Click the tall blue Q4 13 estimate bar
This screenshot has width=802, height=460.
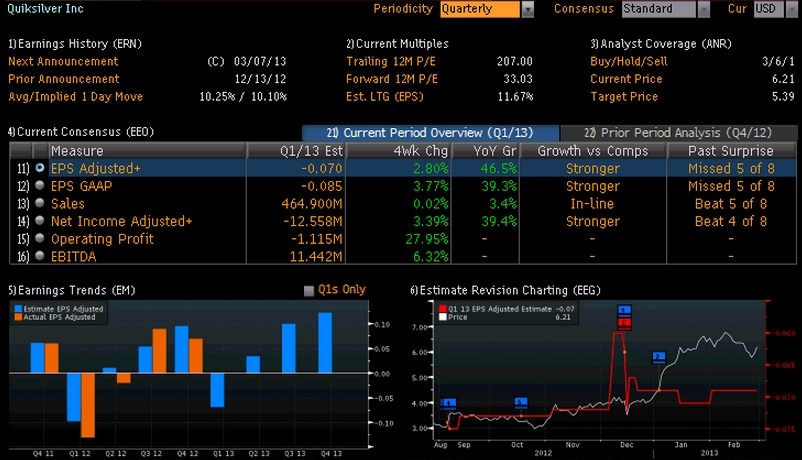pos(325,343)
